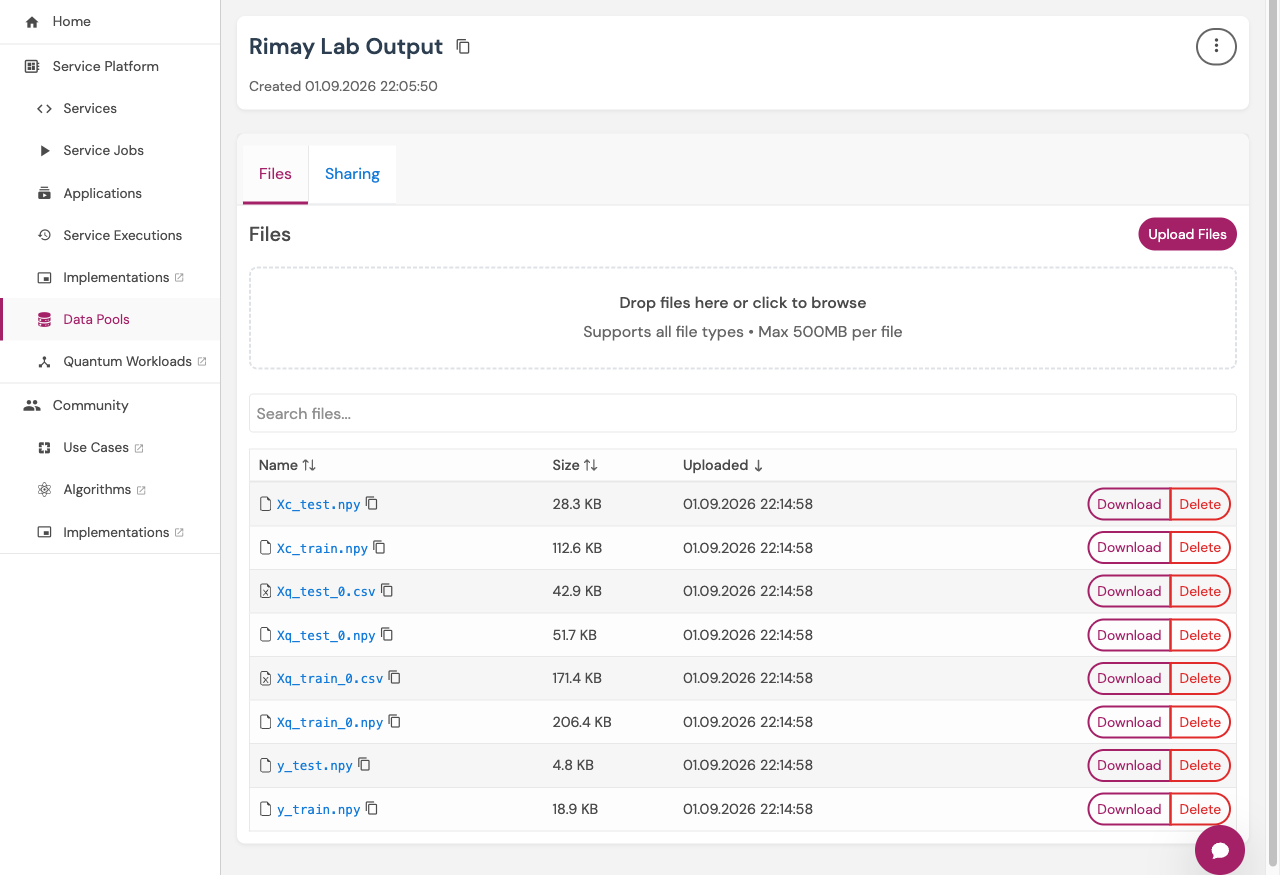The width and height of the screenshot is (1280, 875).
Task: Copy the Xc_train.npy file name
Action: pos(379,547)
